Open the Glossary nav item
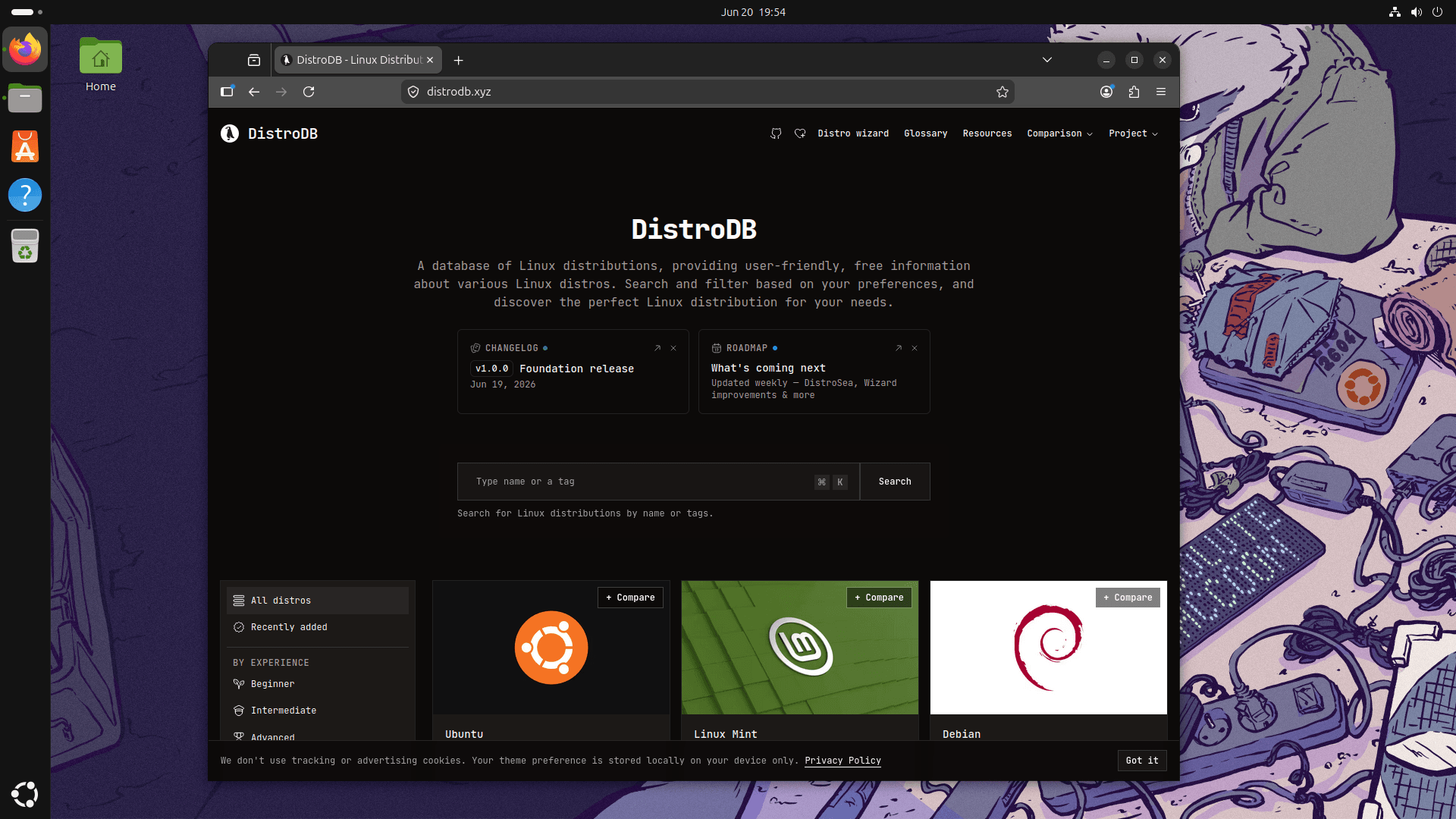This screenshot has width=1456, height=819. [925, 133]
